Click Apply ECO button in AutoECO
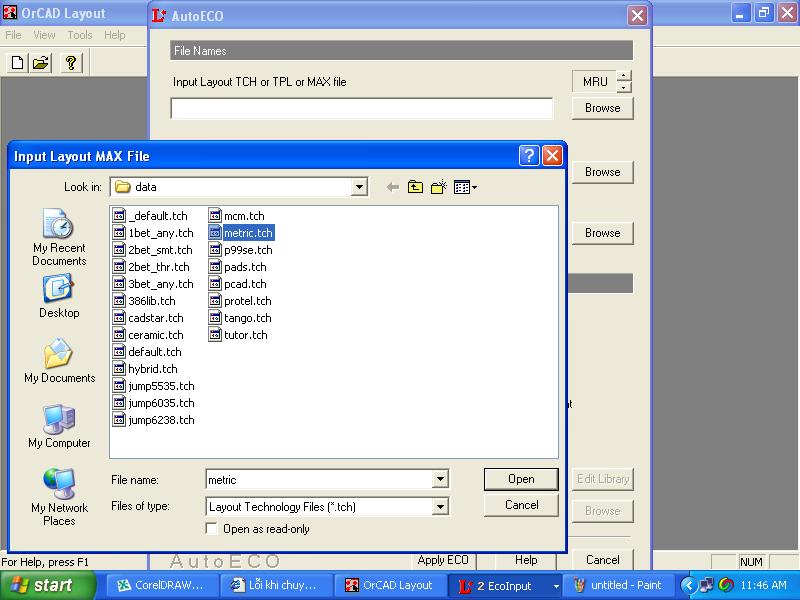Image resolution: width=800 pixels, height=600 pixels. 443,560
